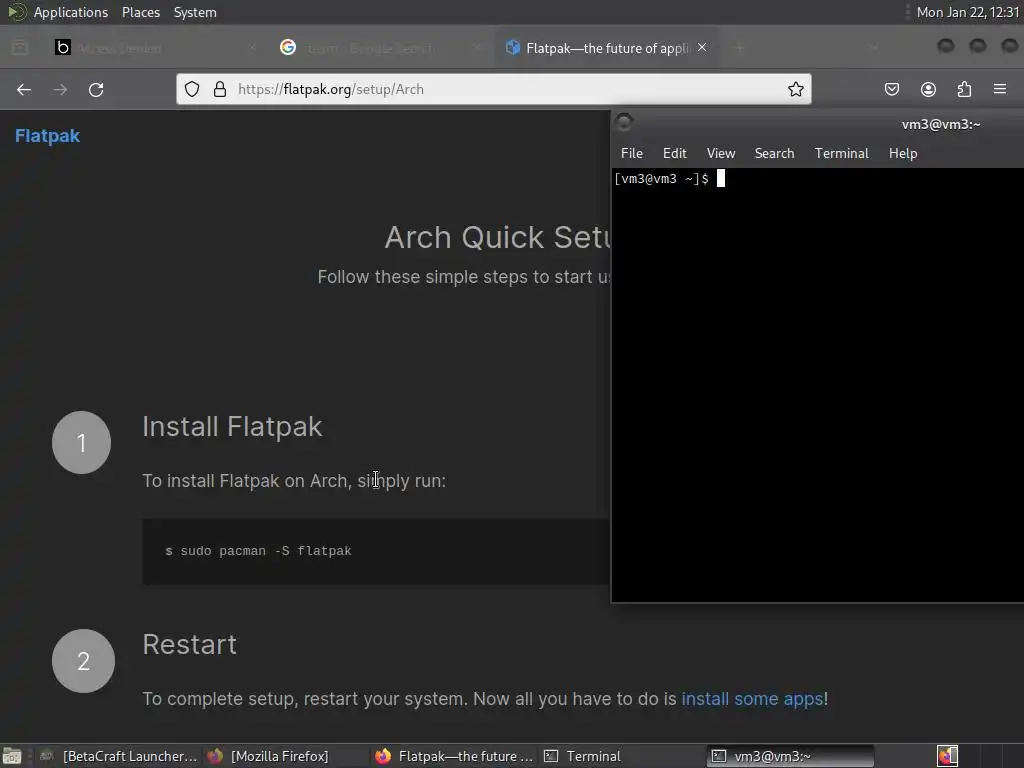The image size is (1024, 768).
Task: Click the terminal window title icon
Action: coord(624,123)
